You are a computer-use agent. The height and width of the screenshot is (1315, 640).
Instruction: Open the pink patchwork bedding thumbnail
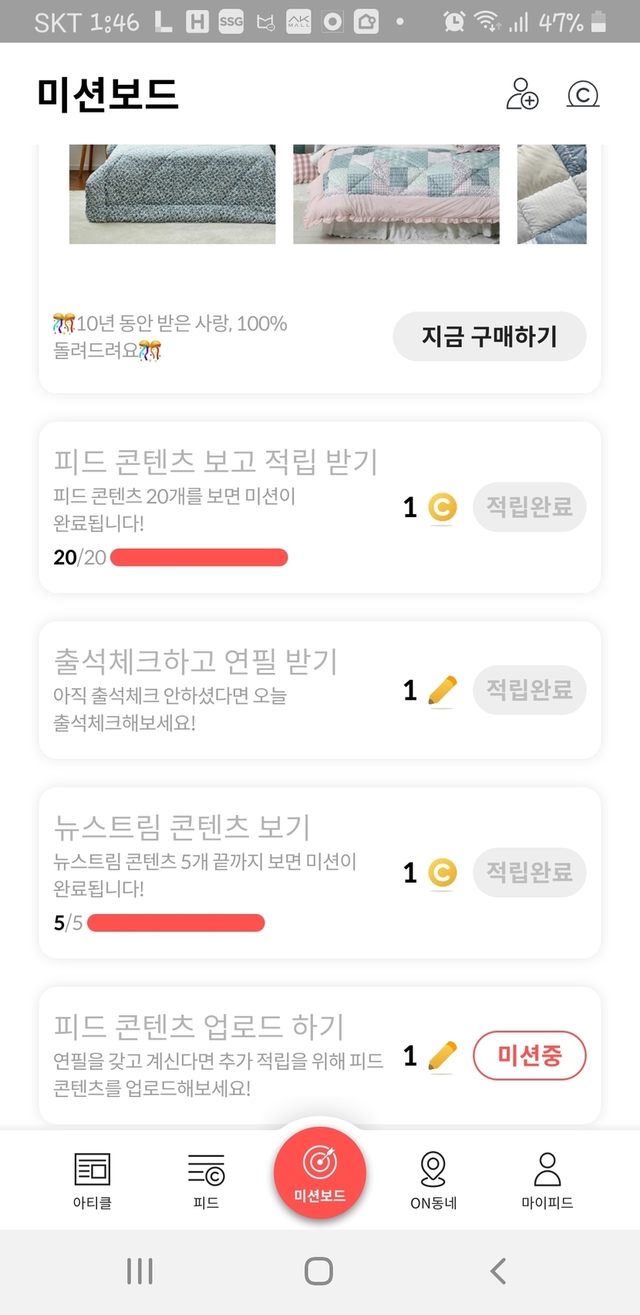coord(395,194)
